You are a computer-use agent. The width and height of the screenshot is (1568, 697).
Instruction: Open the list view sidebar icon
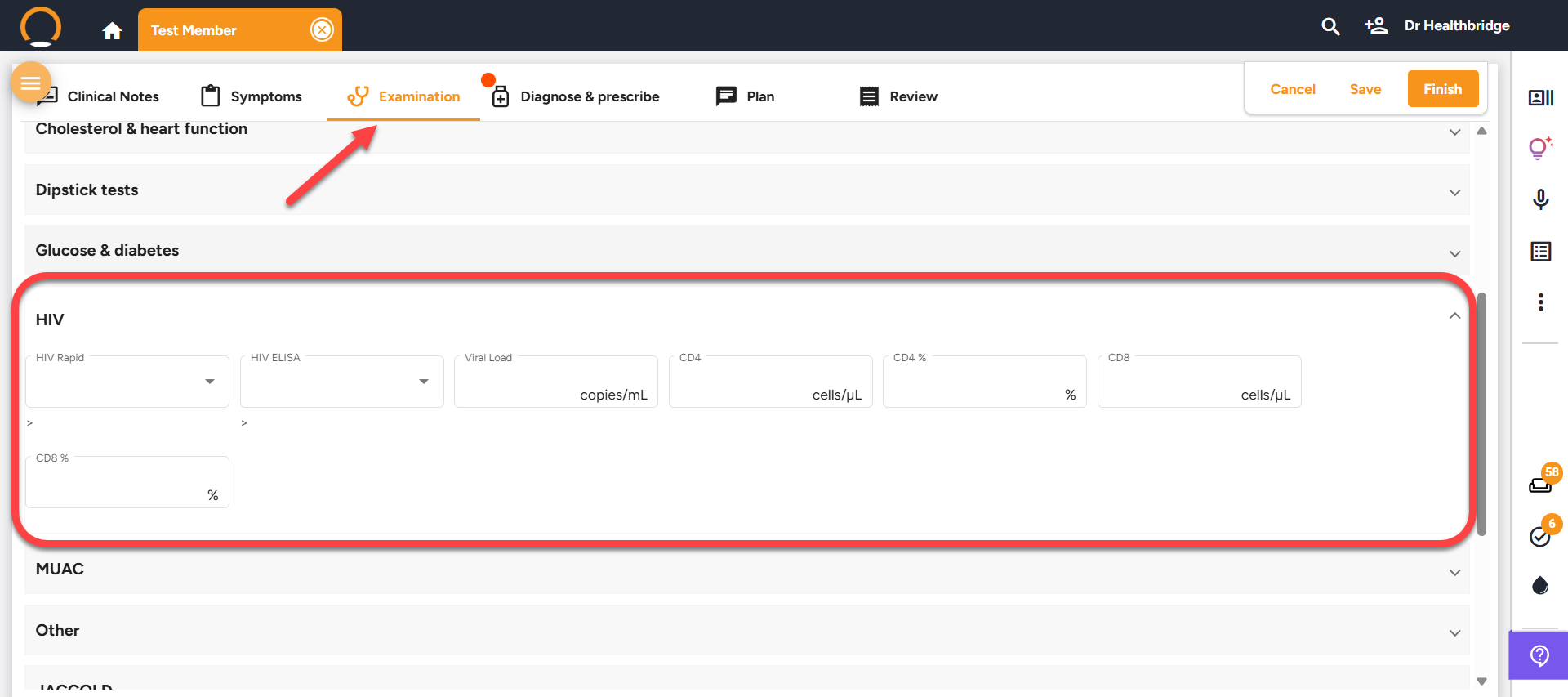point(1541,251)
